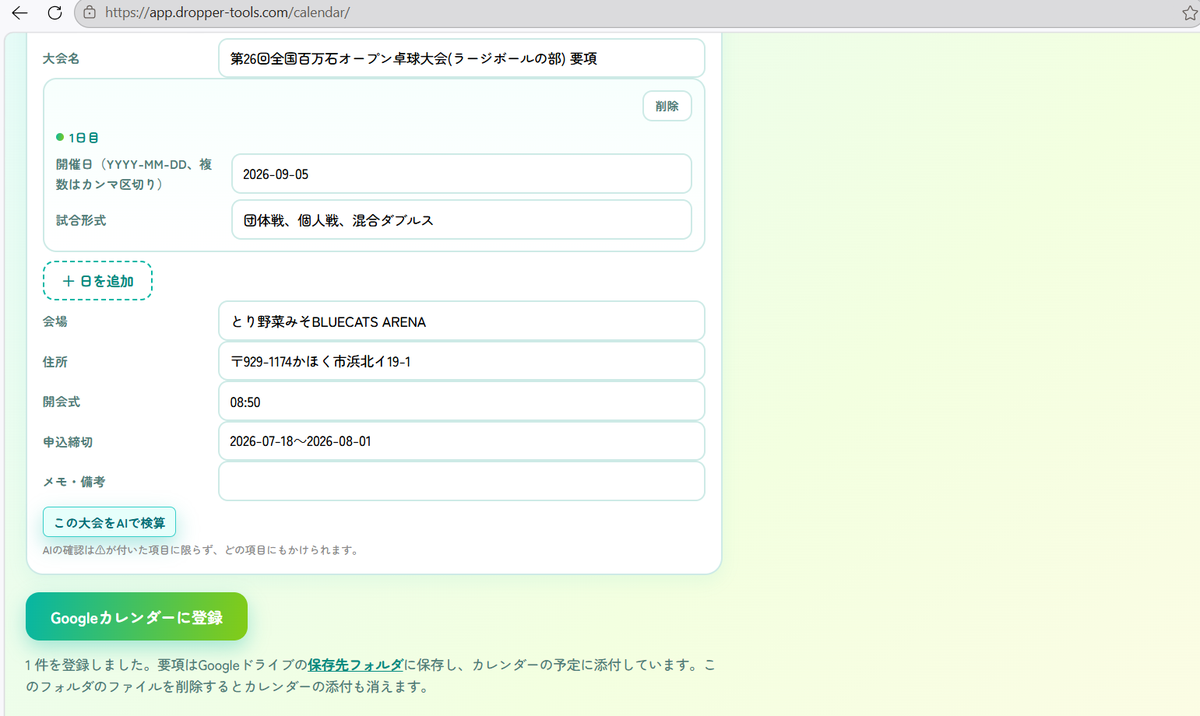Screen dimensions: 1200x716
Task: Click the empty メモ・備考 notes field
Action: click(461, 481)
